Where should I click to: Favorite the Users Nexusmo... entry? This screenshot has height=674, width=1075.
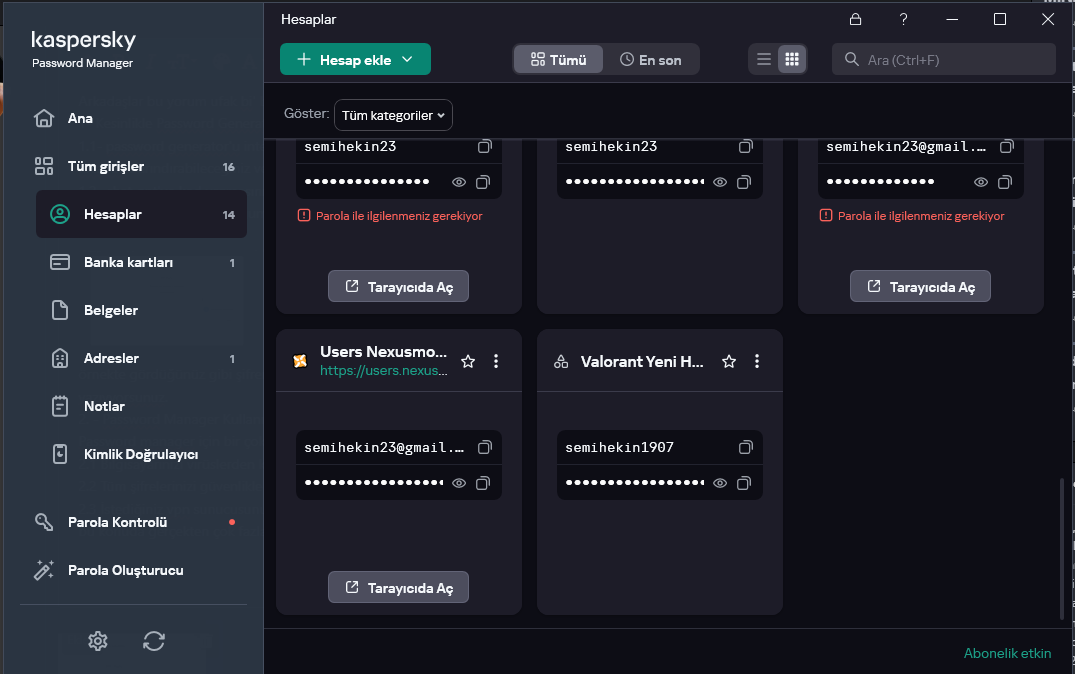click(x=468, y=361)
